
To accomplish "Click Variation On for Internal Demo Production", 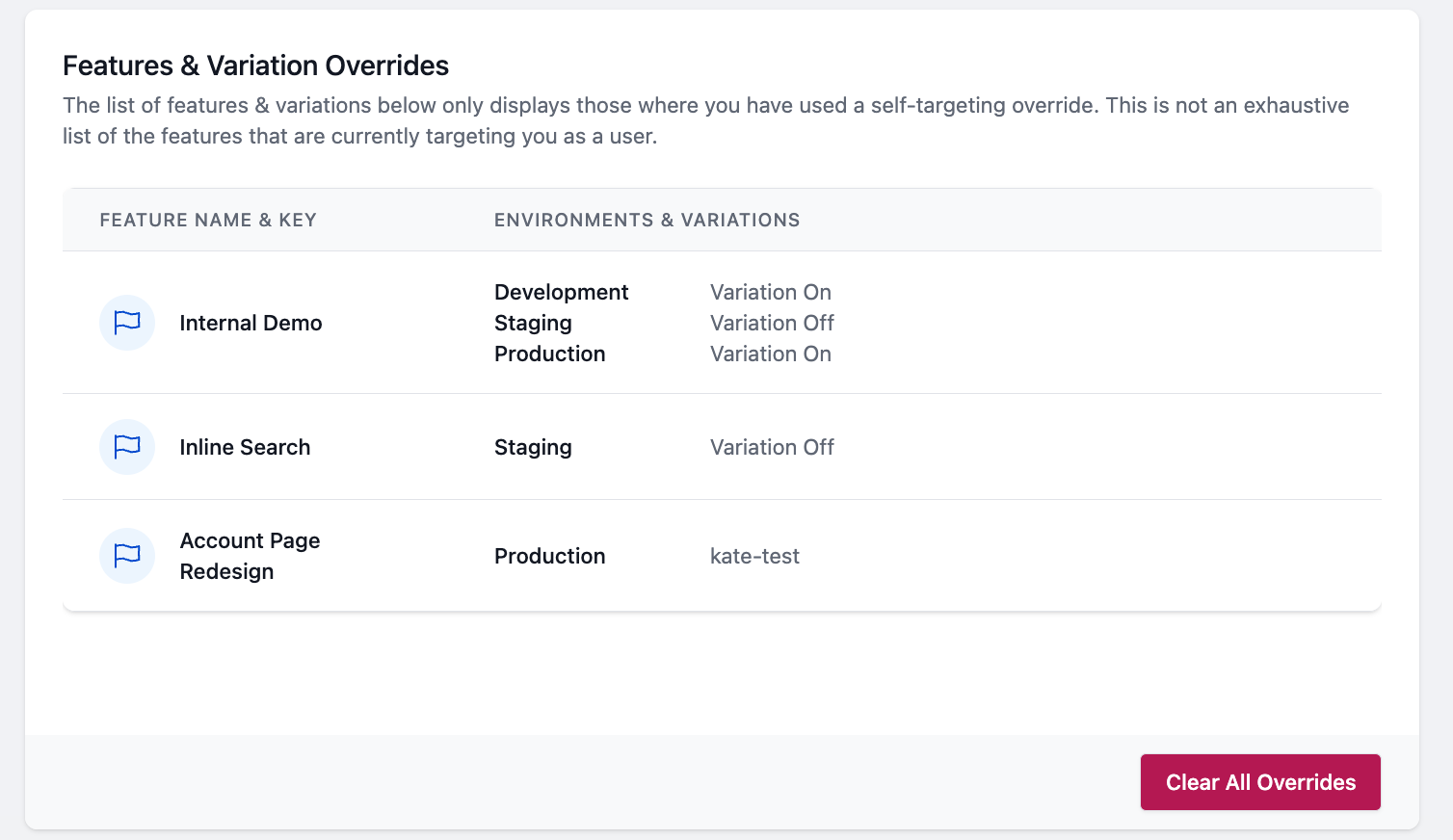I will 770,354.
